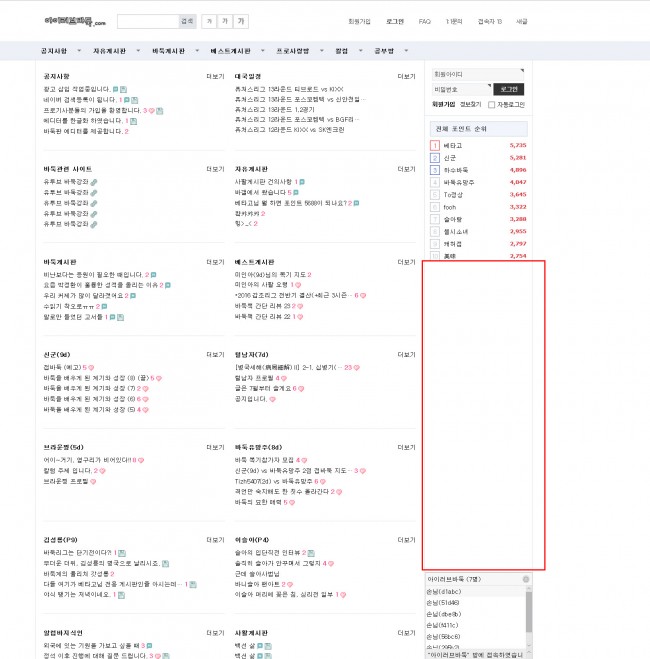The image size is (650, 659).
Task: Select the largest 가 font-size button
Action: pyautogui.click(x=241, y=21)
